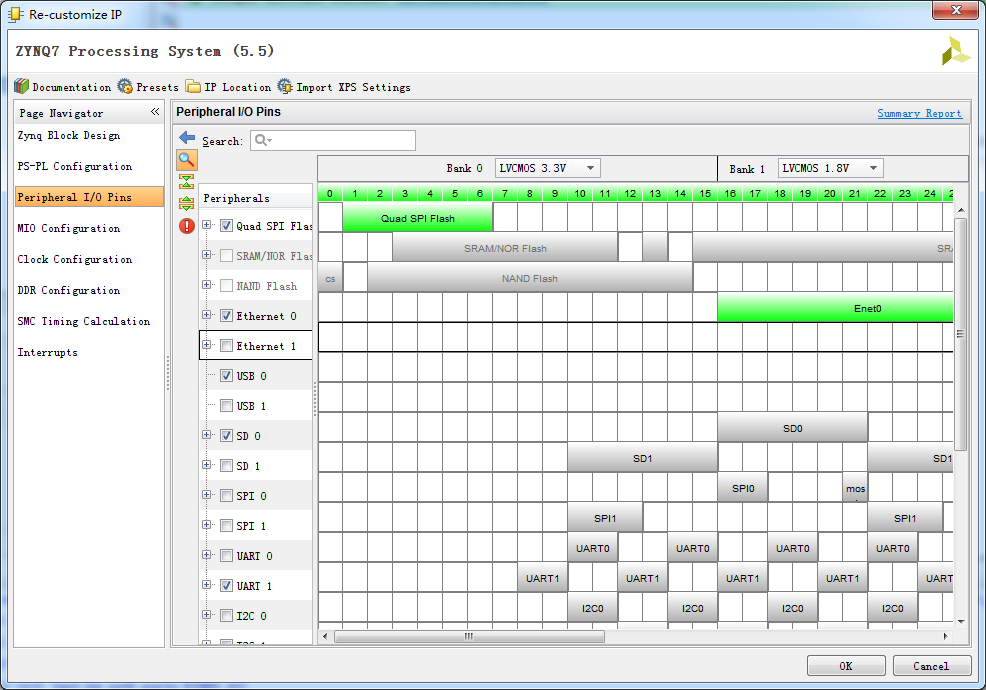This screenshot has height=690, width=986.
Task: Open the IP Location folder icon
Action: pos(193,86)
